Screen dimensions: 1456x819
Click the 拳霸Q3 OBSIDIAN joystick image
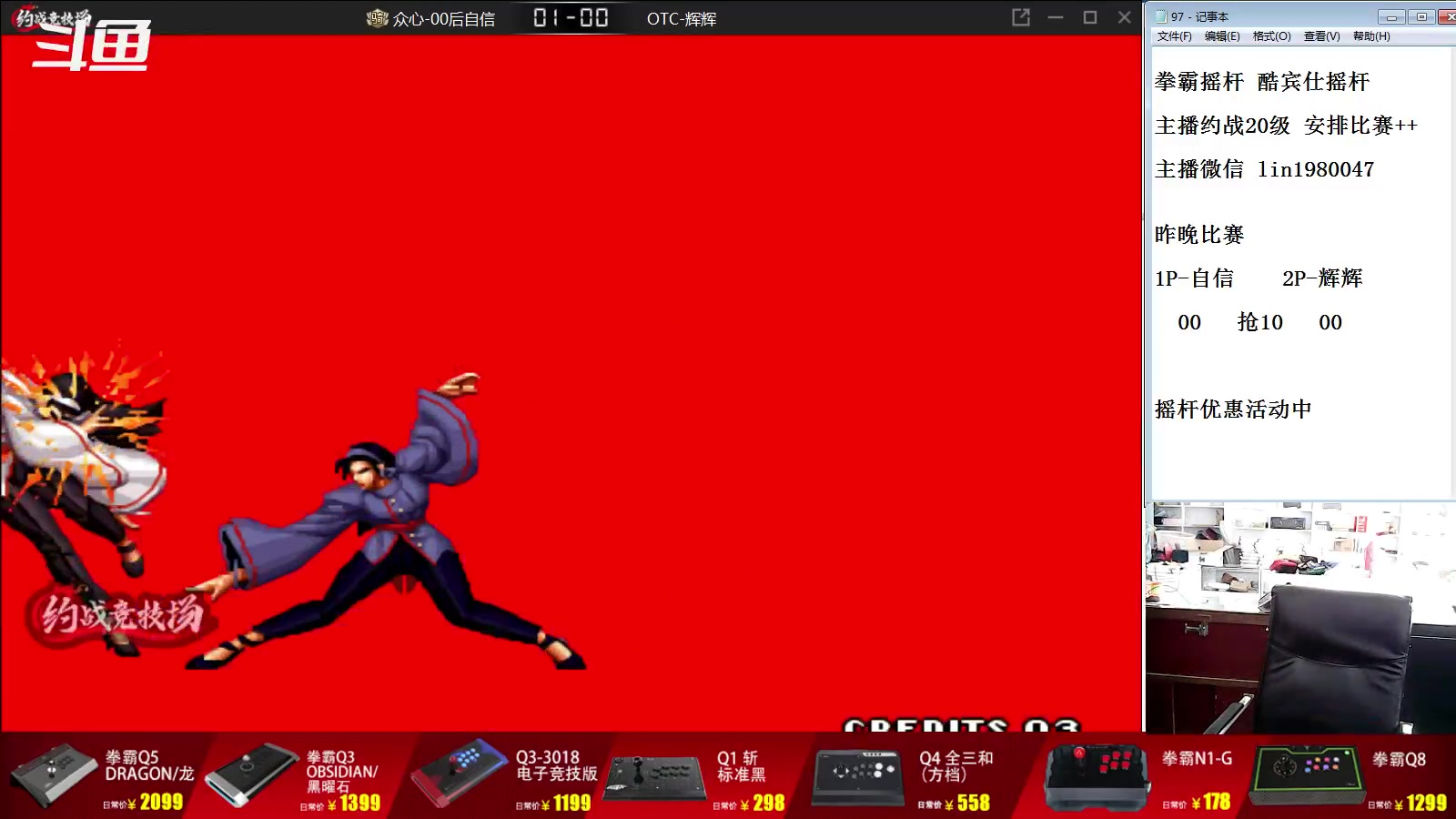click(x=252, y=775)
